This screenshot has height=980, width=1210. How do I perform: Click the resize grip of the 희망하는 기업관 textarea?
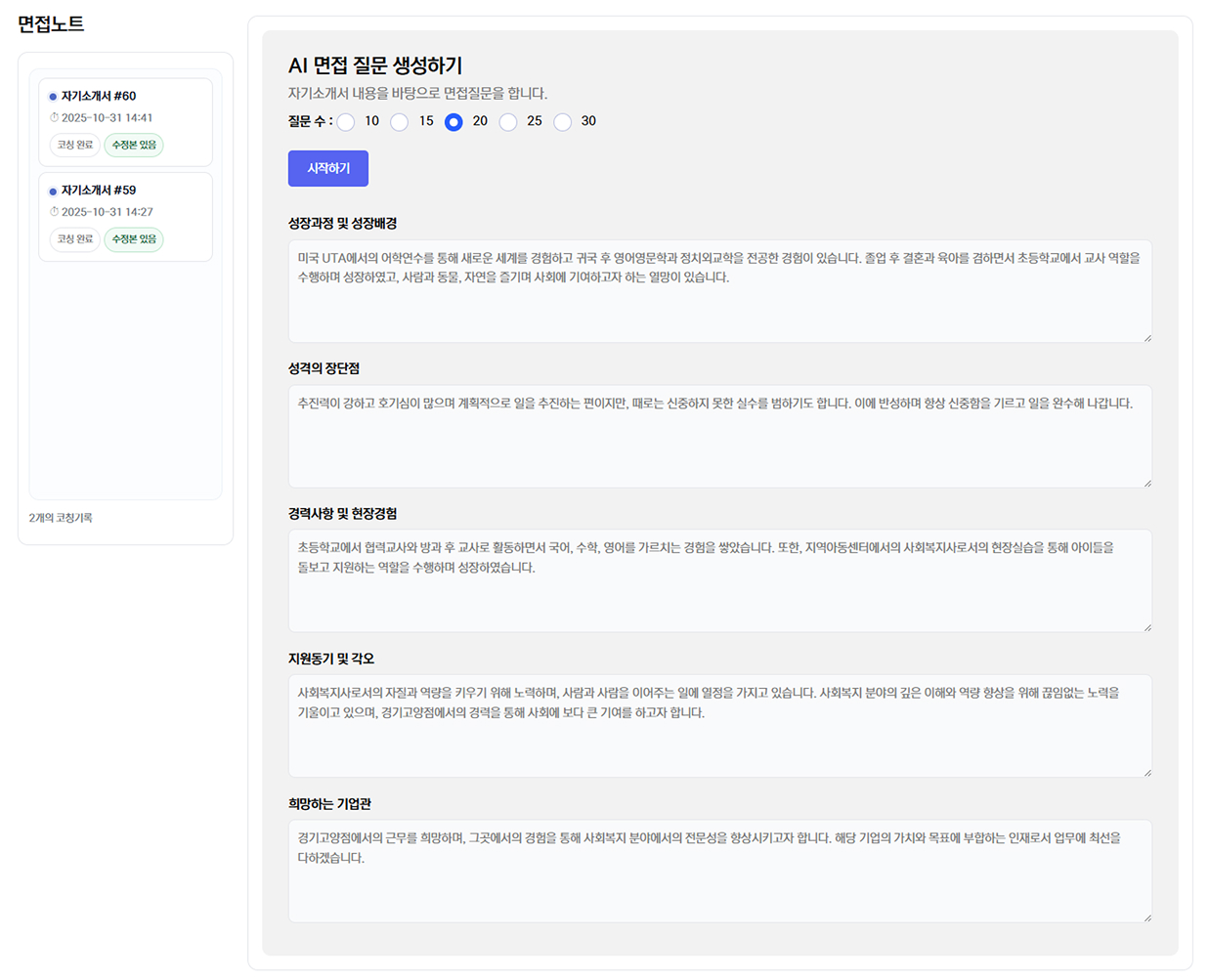[x=1147, y=916]
